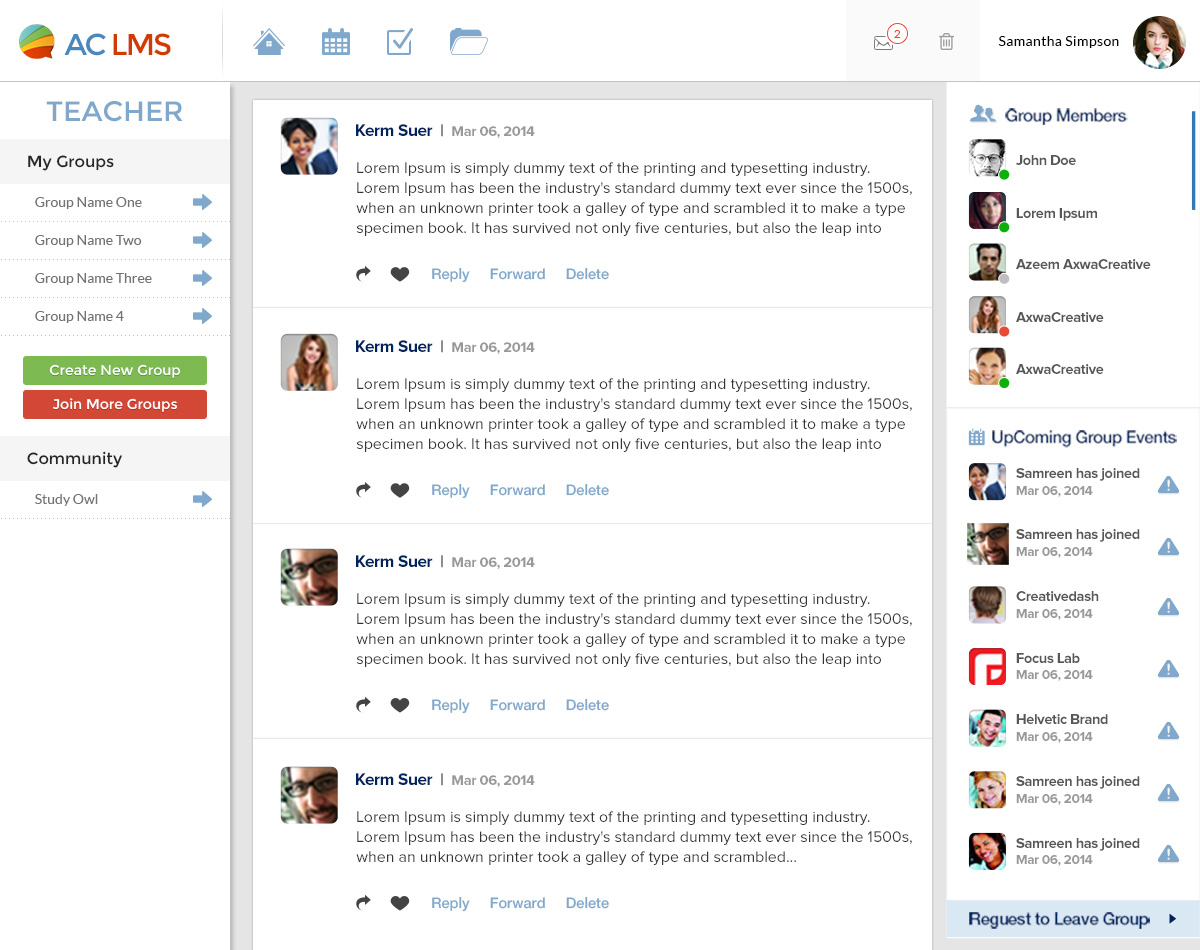Open Samantha Simpson's profile avatar
Viewport: 1200px width, 950px height.
(1159, 42)
